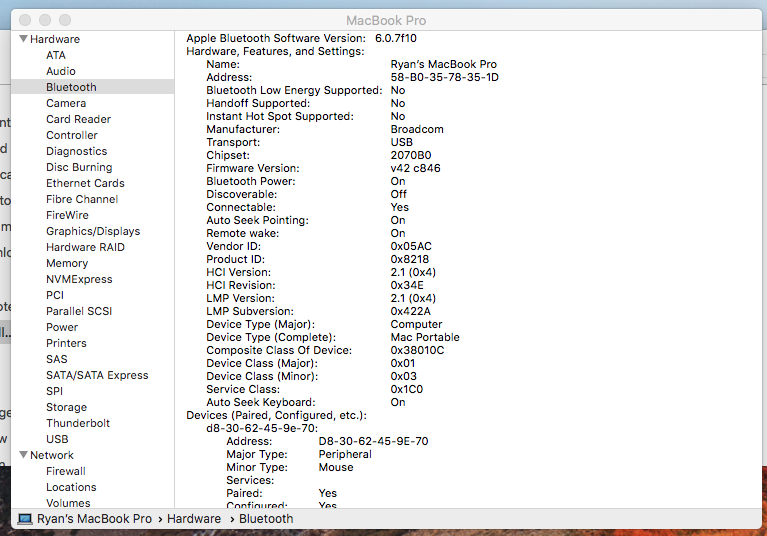This screenshot has height=536, width=767.
Task: Click the Major Type value Peripheral
Action: [345, 454]
